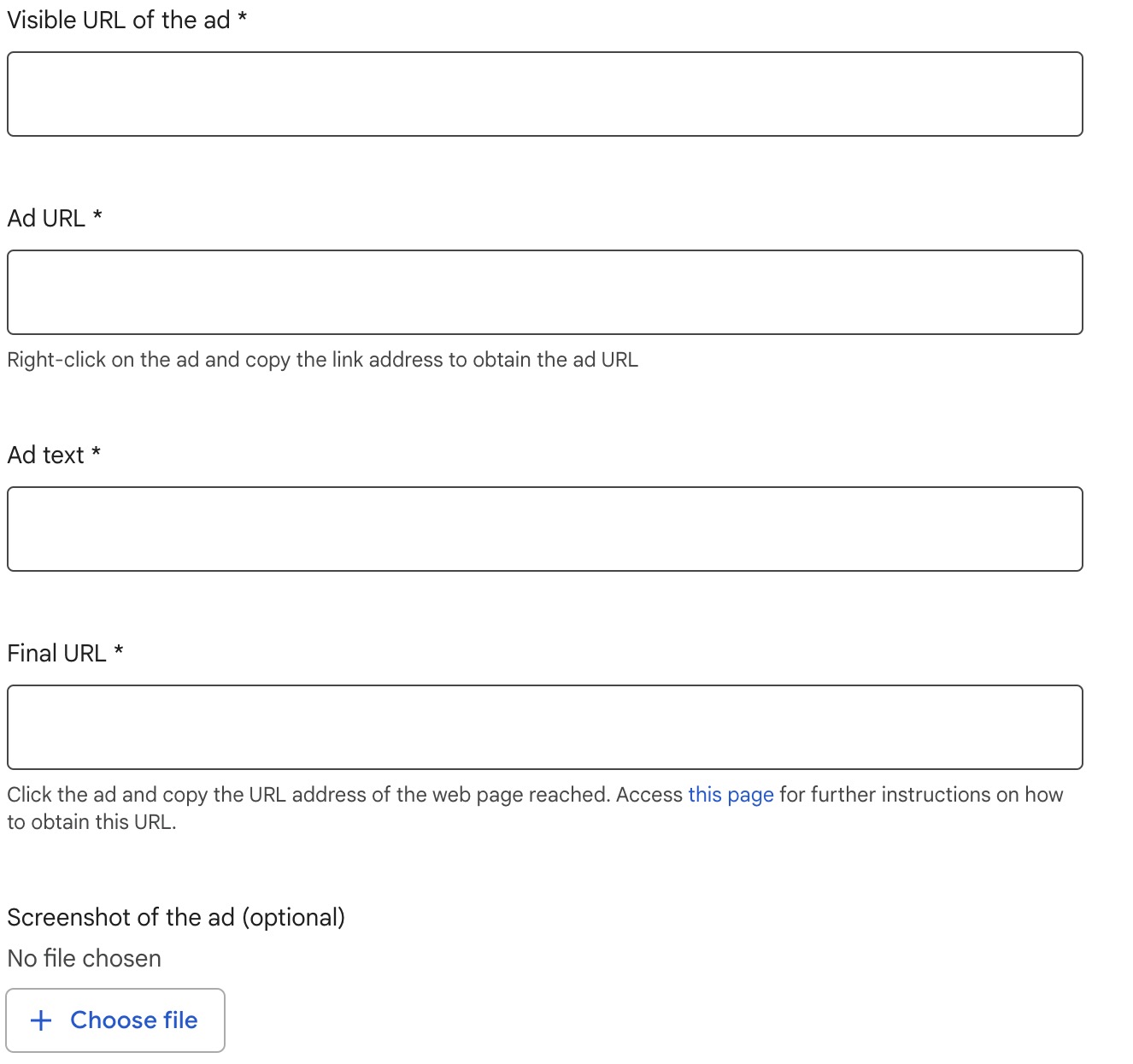Click the Visible URL of the ad input box
The height and width of the screenshot is (1064, 1133).
pos(545,94)
